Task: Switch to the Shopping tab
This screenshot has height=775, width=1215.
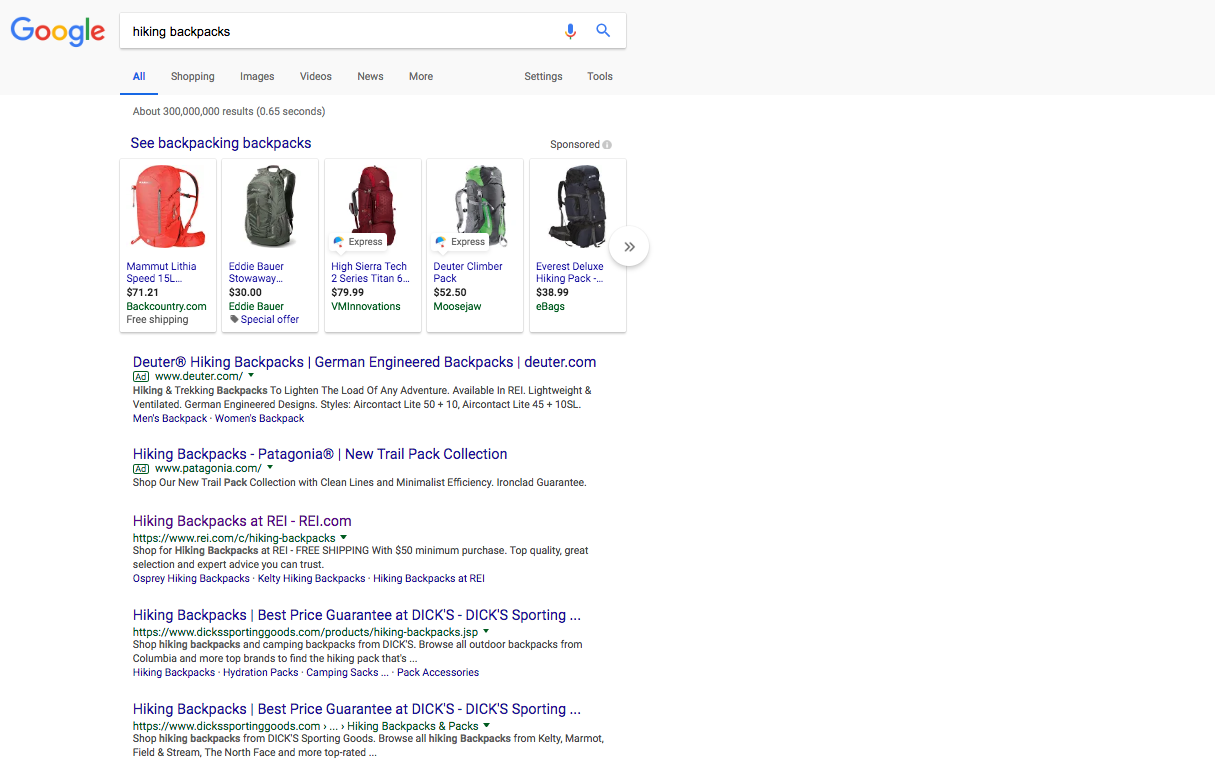Action: [x=192, y=77]
